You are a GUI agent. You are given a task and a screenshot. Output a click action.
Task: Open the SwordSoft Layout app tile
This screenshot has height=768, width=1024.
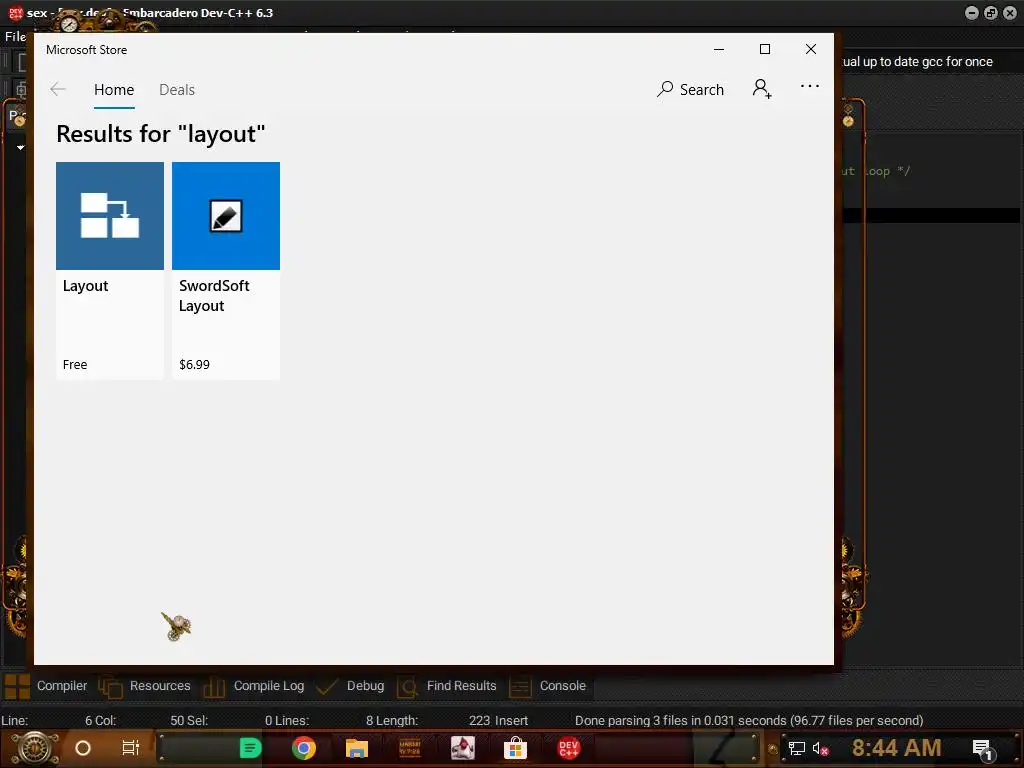click(x=226, y=270)
